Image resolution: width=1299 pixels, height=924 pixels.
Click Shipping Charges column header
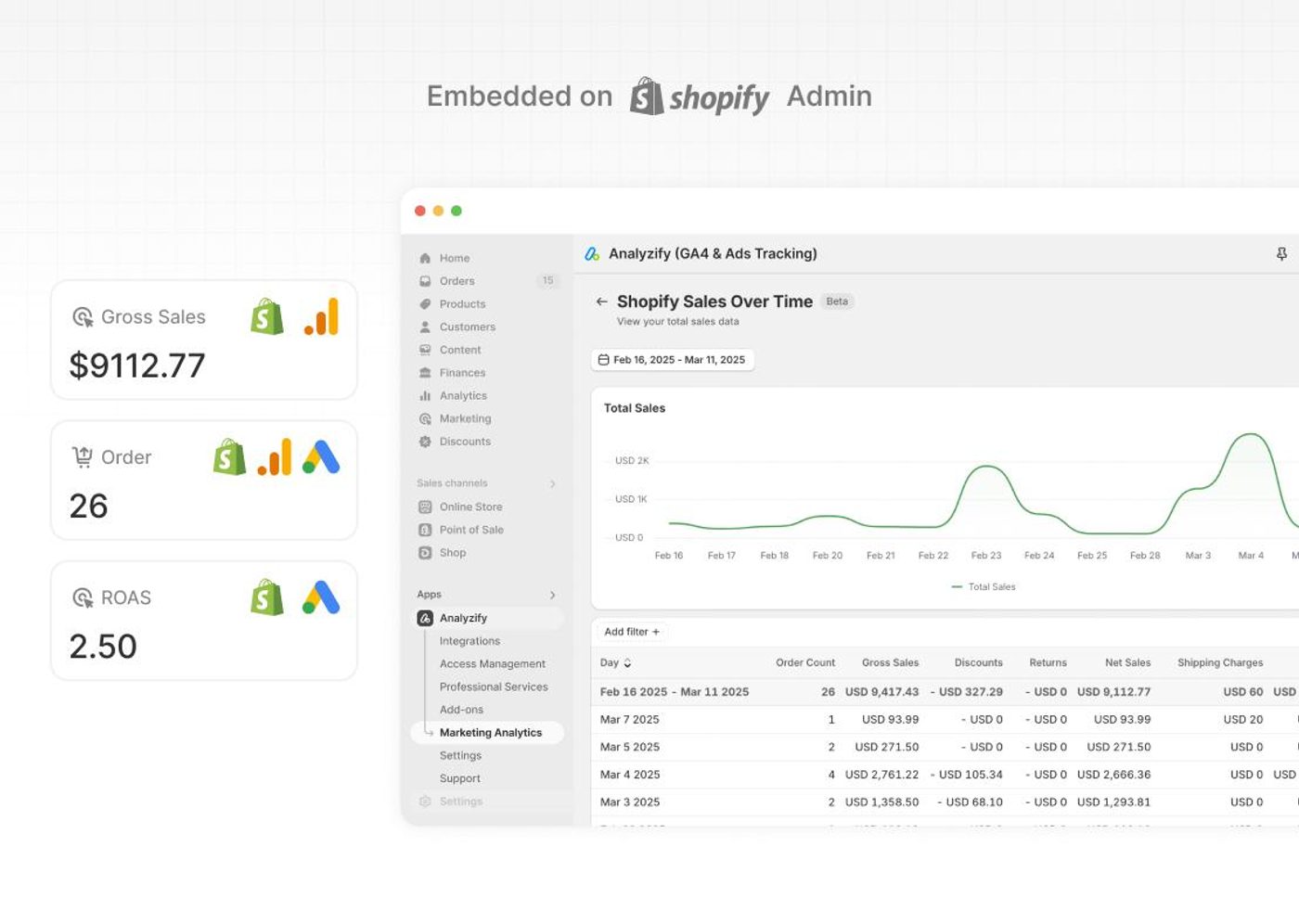click(x=1220, y=663)
